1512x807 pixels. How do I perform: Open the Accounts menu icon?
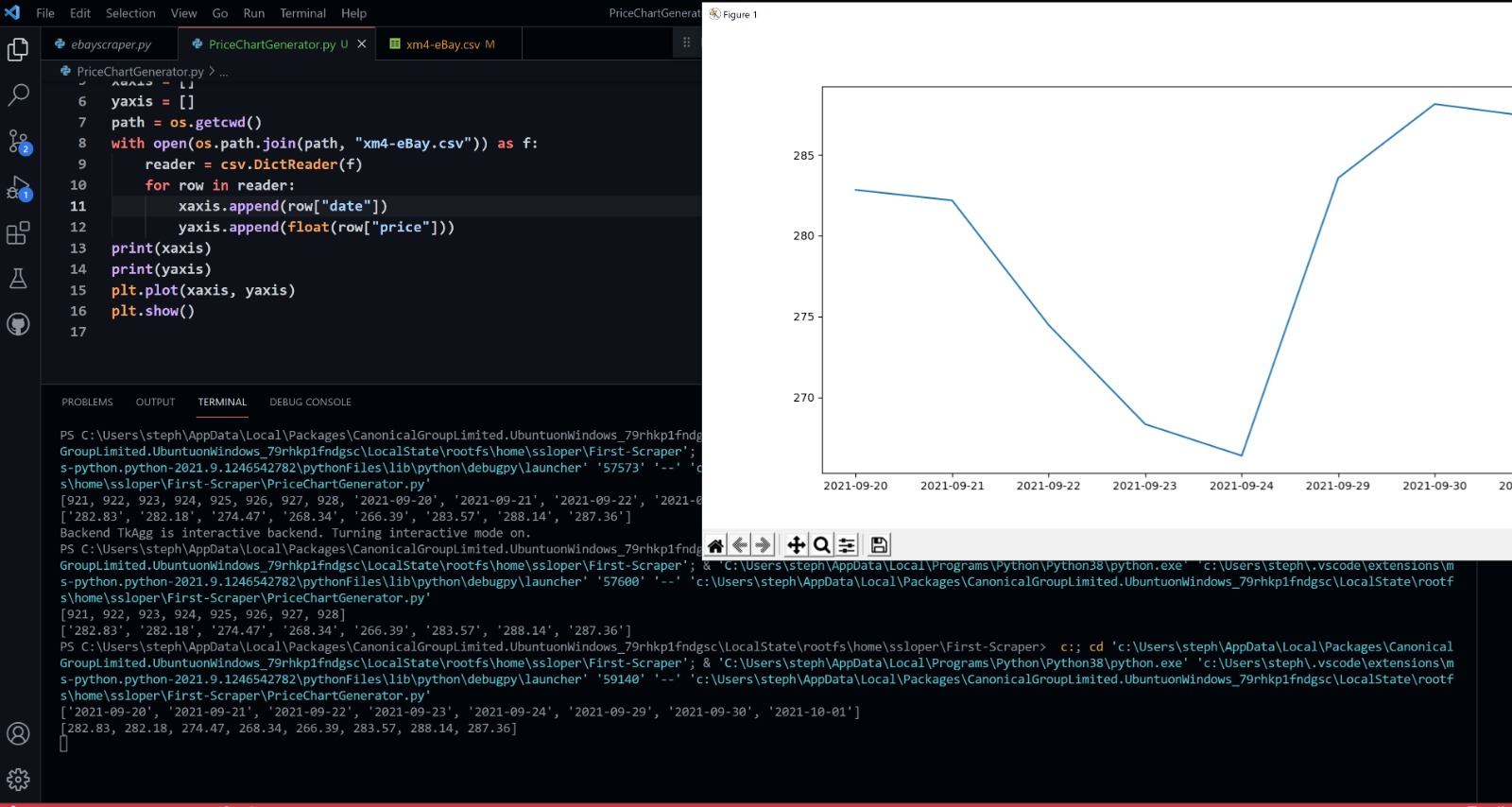18,733
